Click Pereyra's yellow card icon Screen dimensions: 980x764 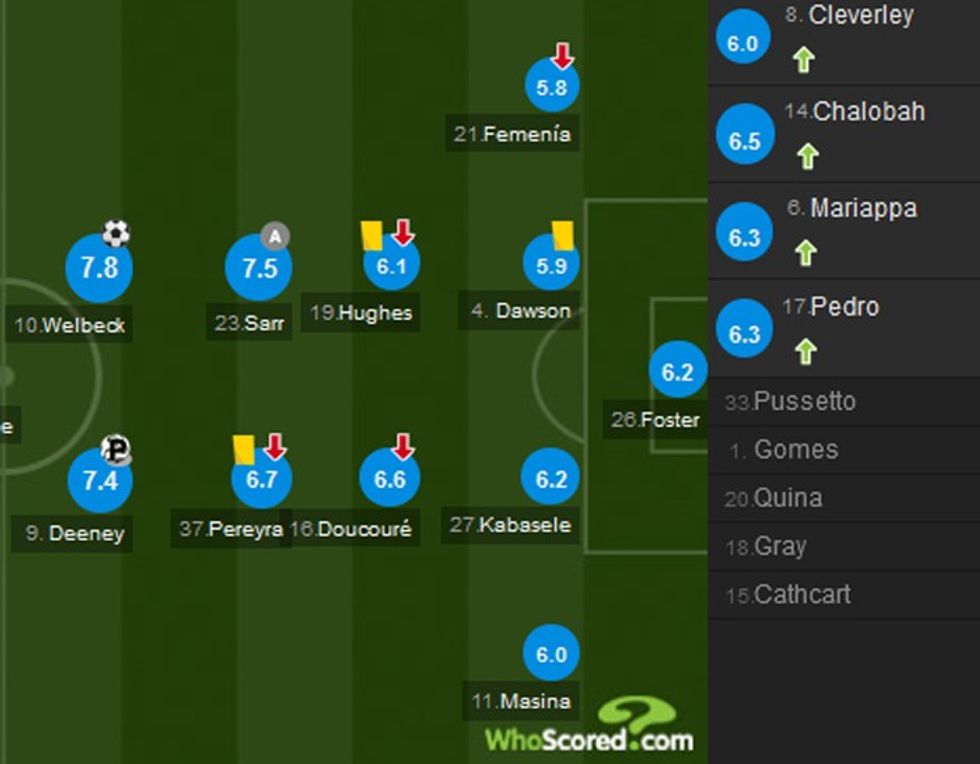(x=243, y=449)
